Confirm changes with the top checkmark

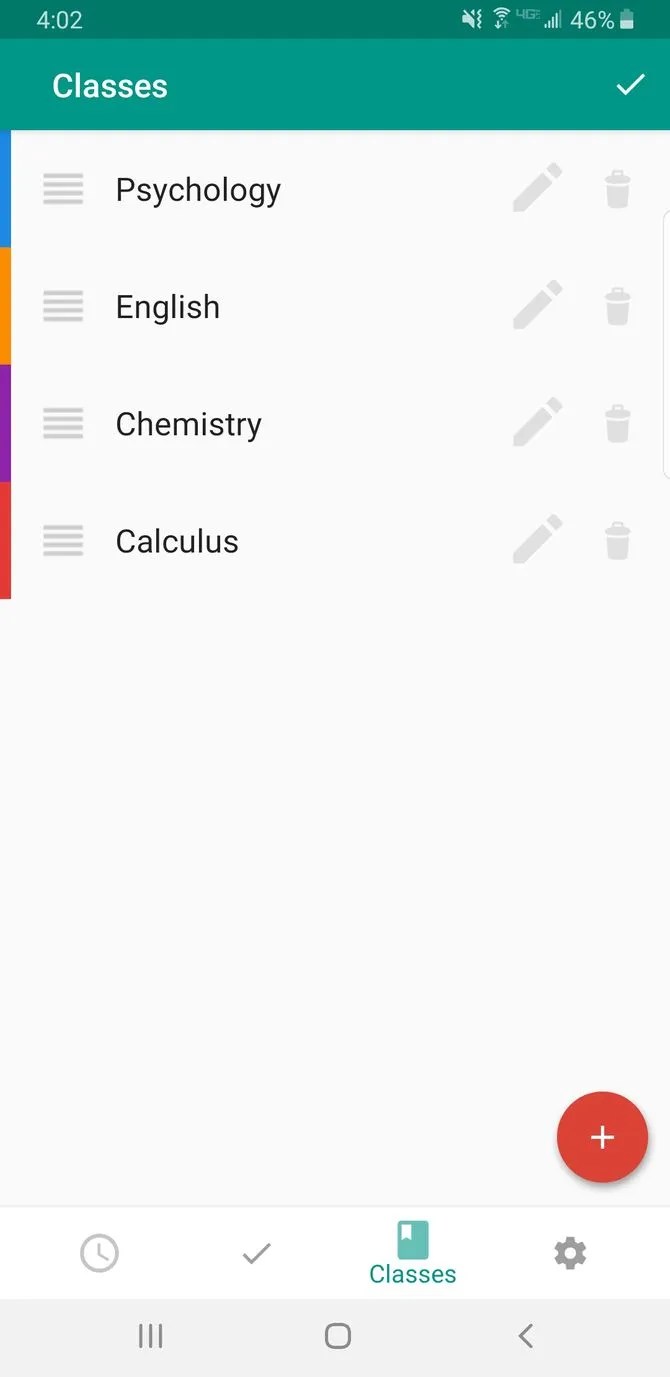tap(630, 84)
